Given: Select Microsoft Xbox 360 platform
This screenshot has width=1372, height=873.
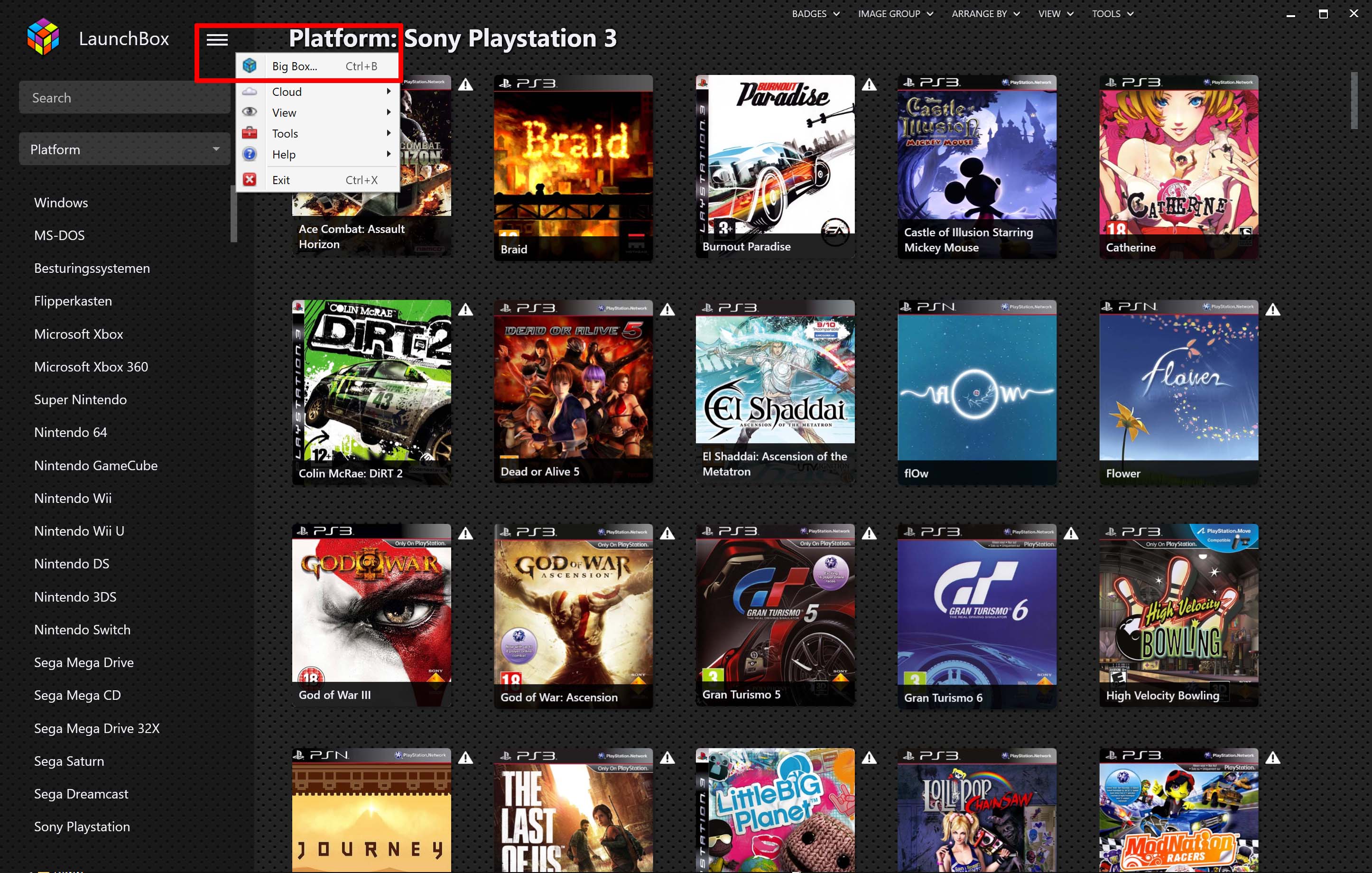Looking at the screenshot, I should point(91,367).
